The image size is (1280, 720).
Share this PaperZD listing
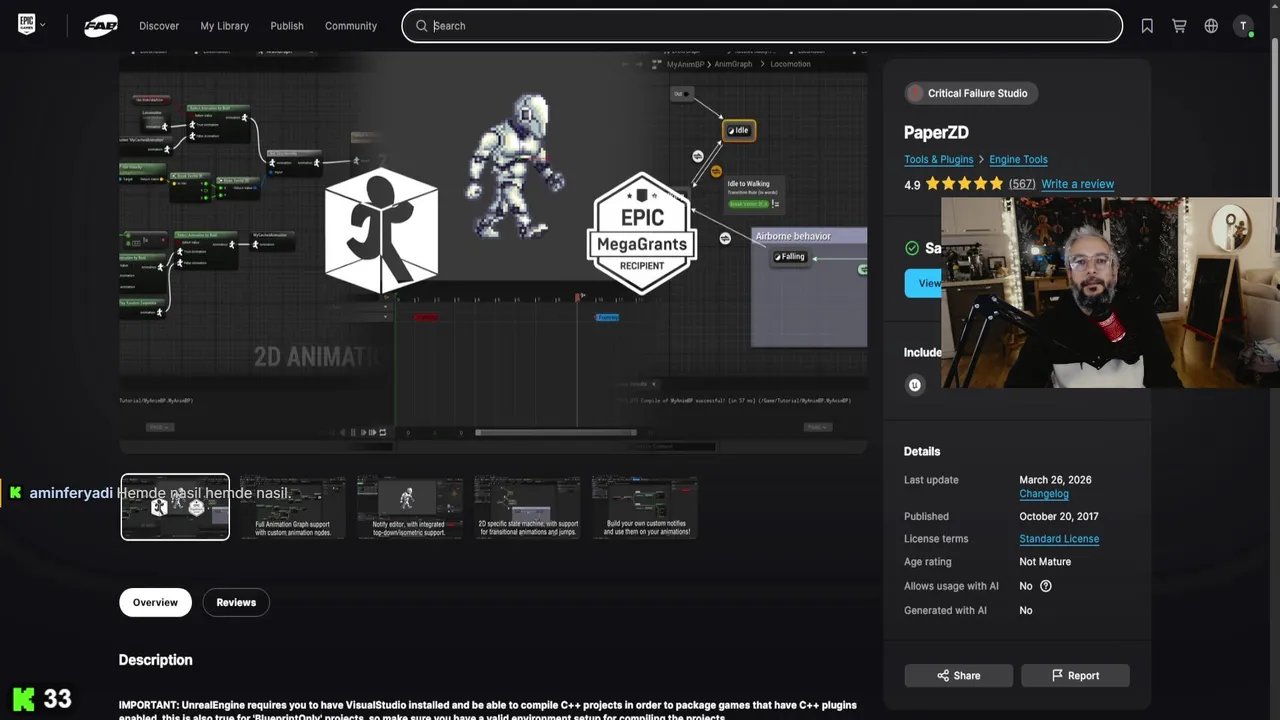click(x=958, y=676)
